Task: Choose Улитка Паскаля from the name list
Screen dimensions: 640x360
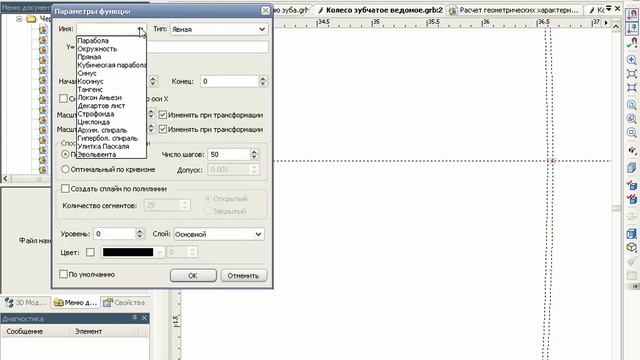Action: tap(103, 146)
